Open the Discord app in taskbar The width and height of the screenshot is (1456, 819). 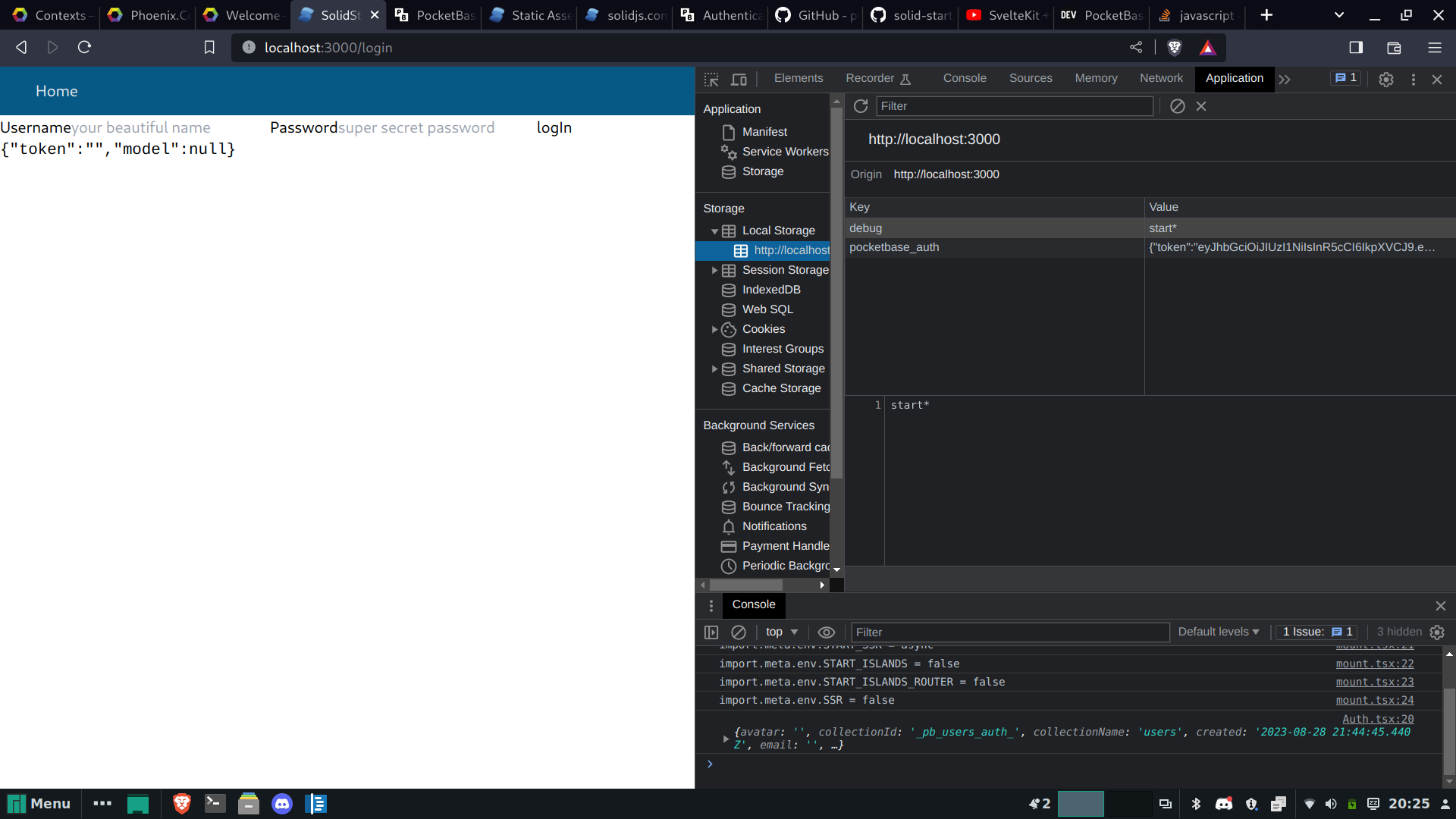[x=282, y=803]
